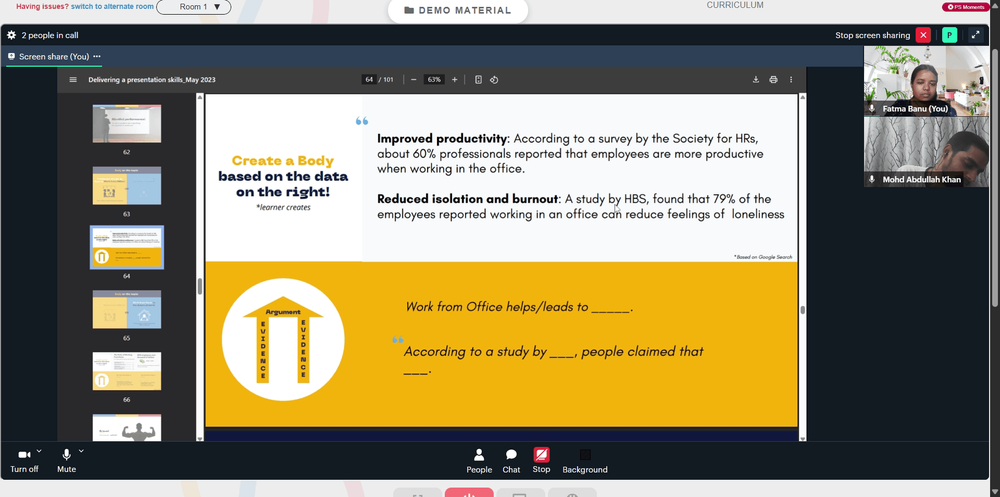
Task: Open Background settings
Action: tap(585, 461)
